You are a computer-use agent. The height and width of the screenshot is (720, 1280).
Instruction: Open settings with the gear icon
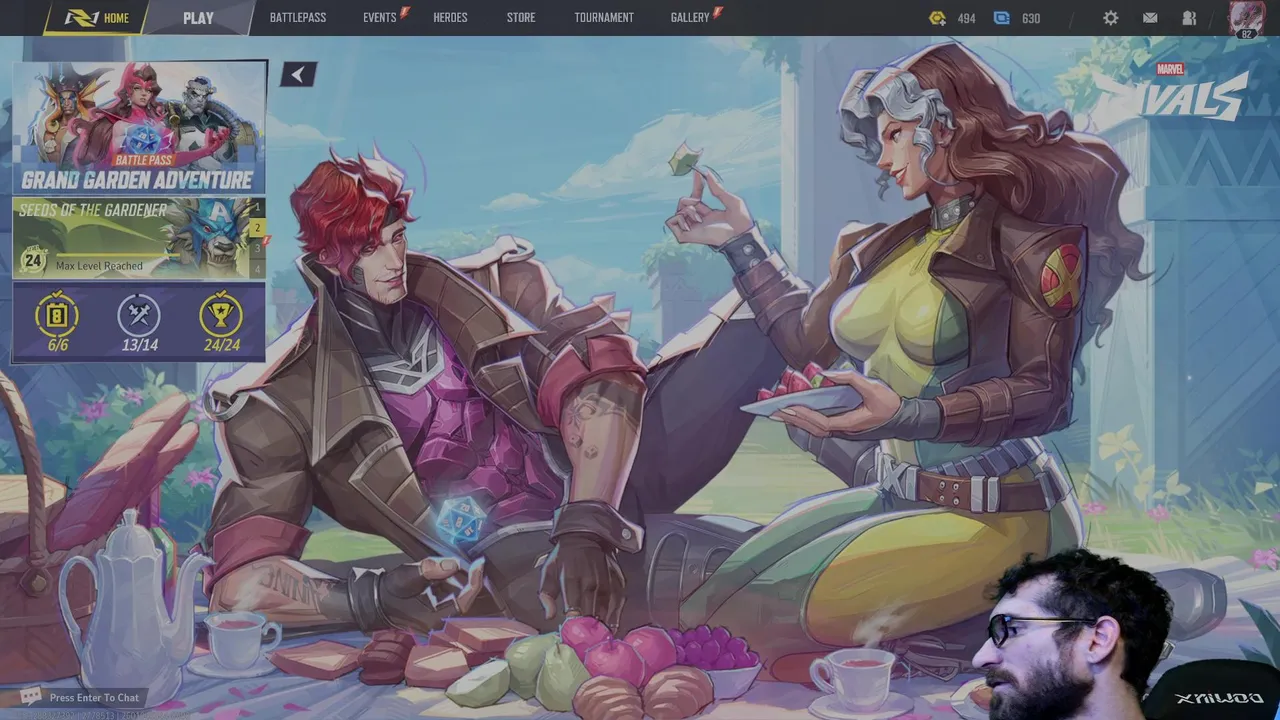[1111, 18]
